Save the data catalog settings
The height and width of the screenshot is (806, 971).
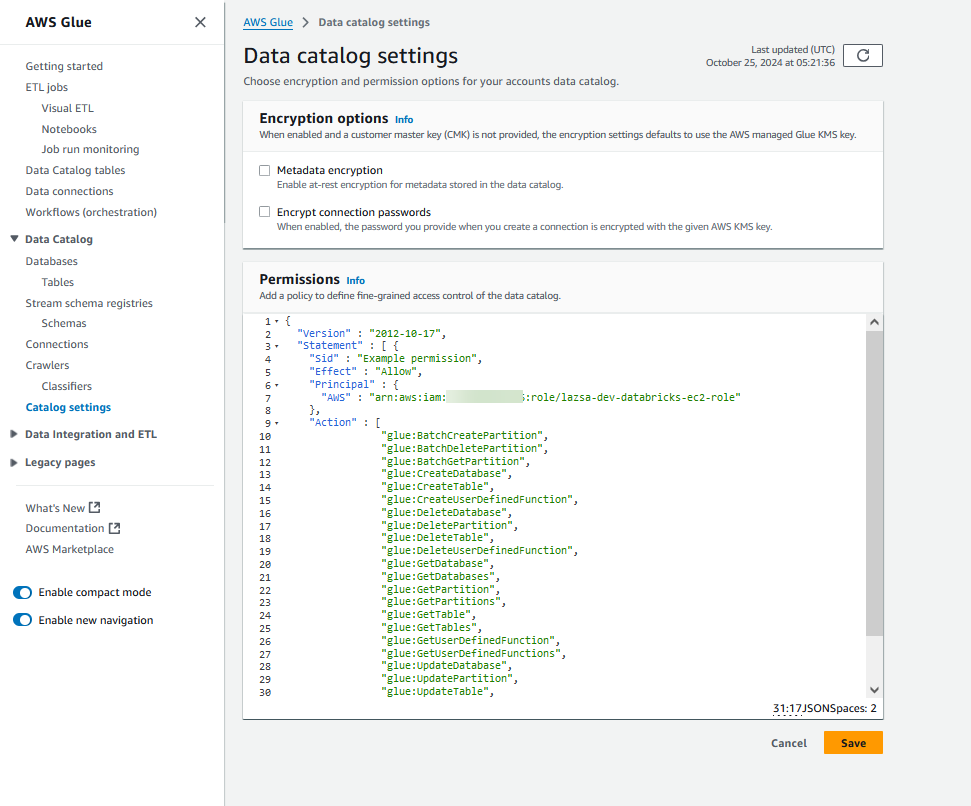point(853,743)
